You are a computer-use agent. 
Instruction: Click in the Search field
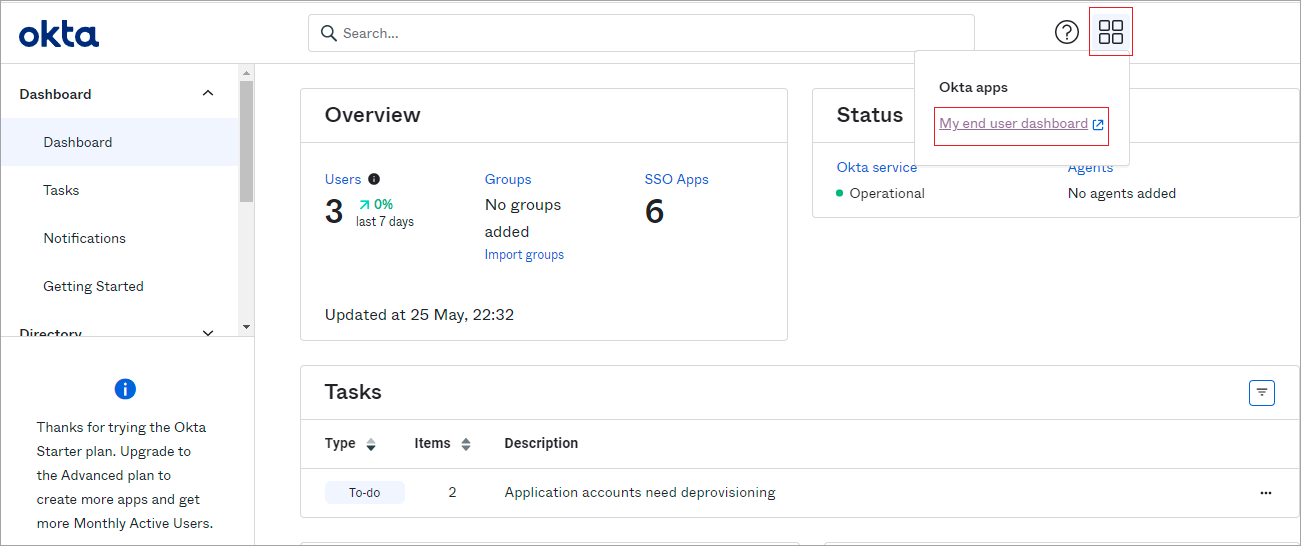(641, 33)
